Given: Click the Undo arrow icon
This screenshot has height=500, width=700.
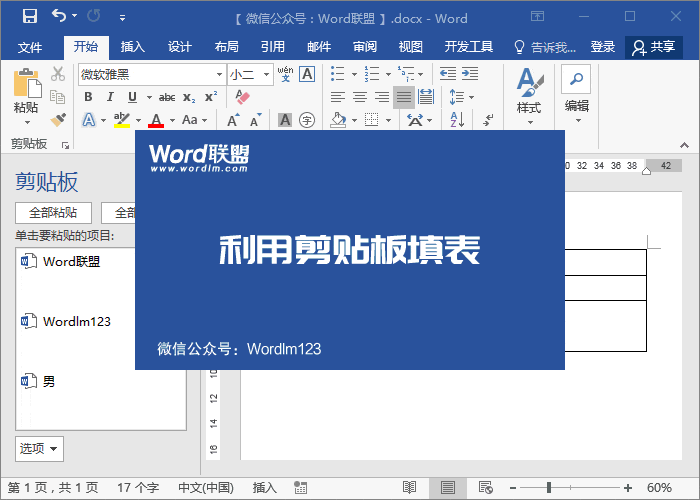Looking at the screenshot, I should [58, 16].
